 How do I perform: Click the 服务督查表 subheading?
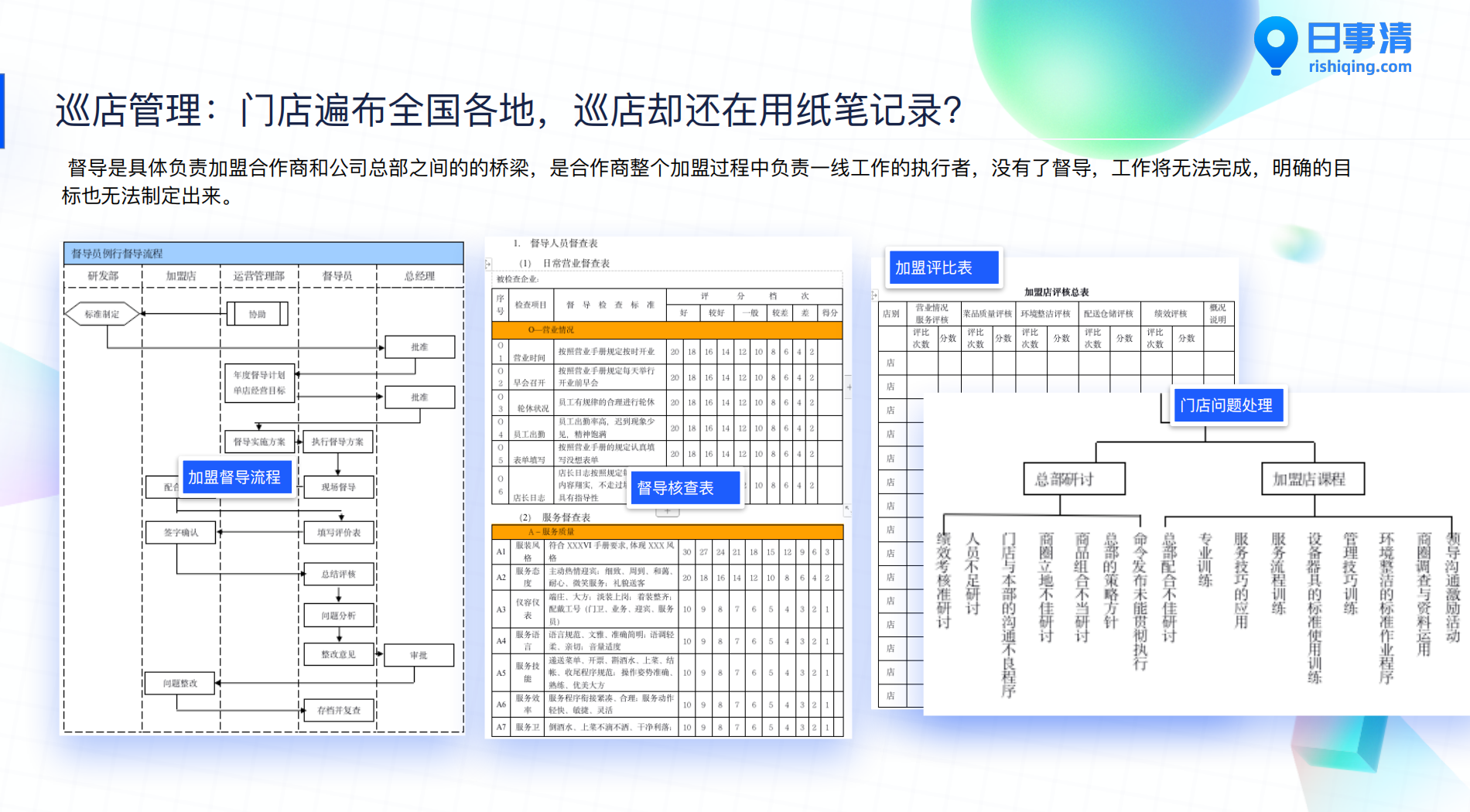pos(566,517)
